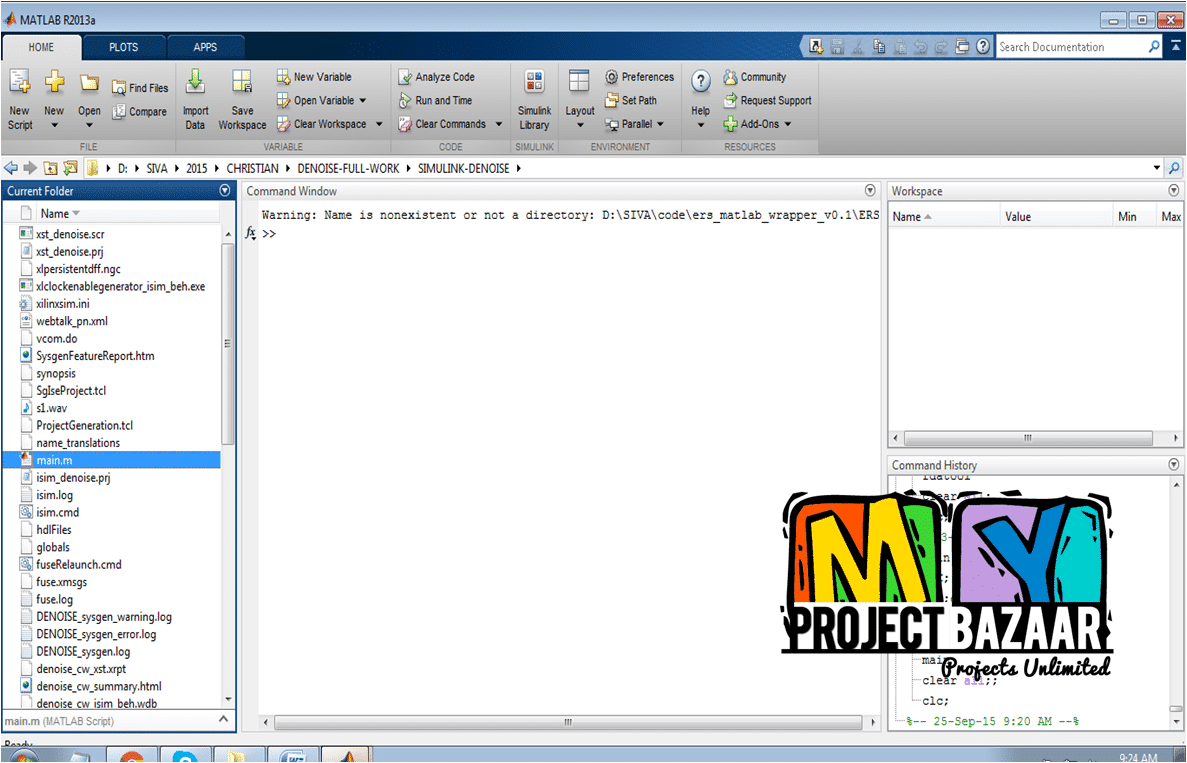Click the Command Window horizontal scrollbar
The image size is (1187, 763).
click(x=567, y=721)
